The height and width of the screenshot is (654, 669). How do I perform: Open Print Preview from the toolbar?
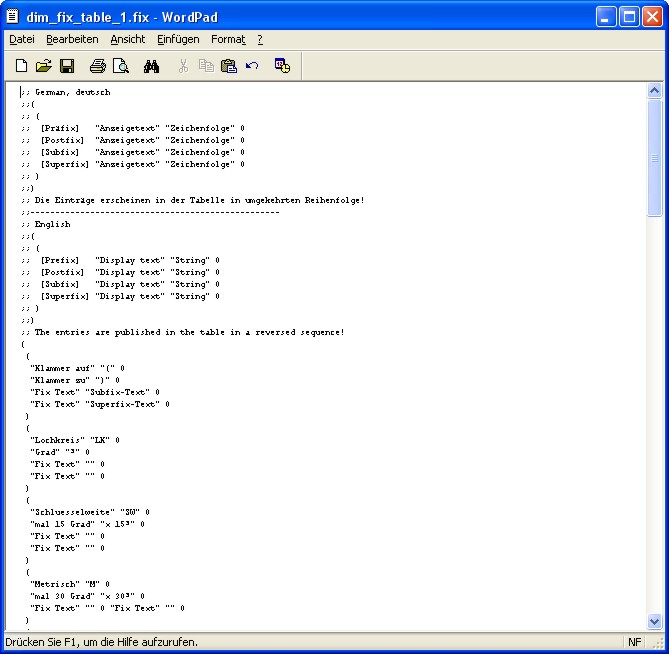(120, 66)
